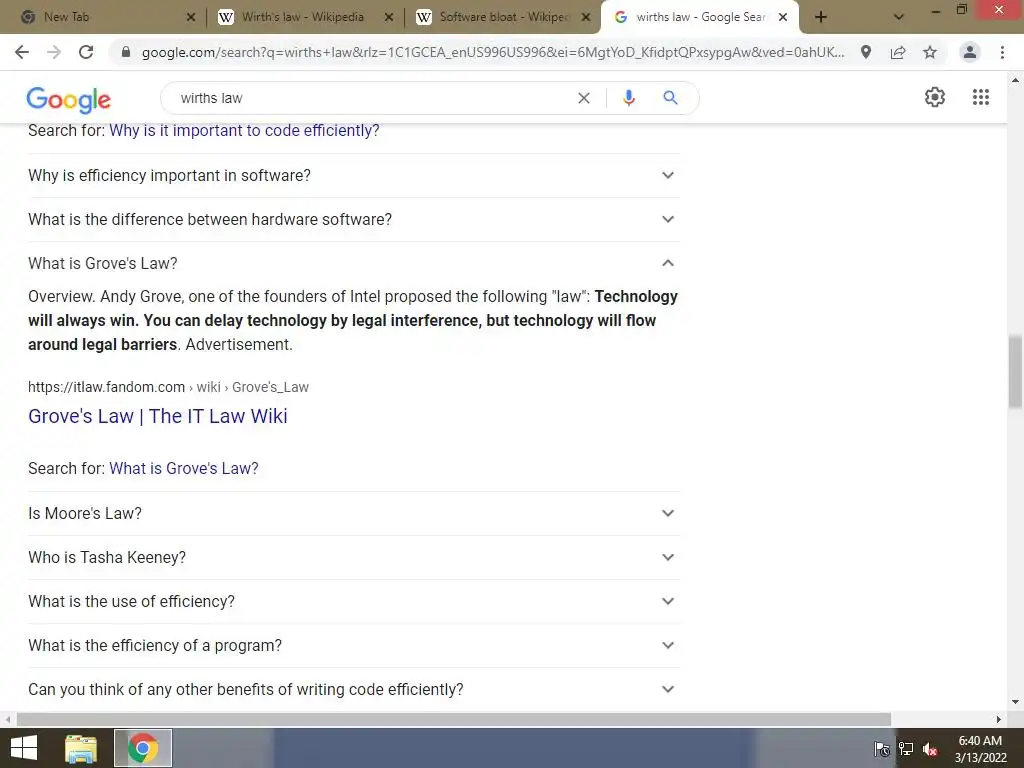
Task: Open the itlaw.fandom.com breadcrumb URL
Action: click(168, 387)
